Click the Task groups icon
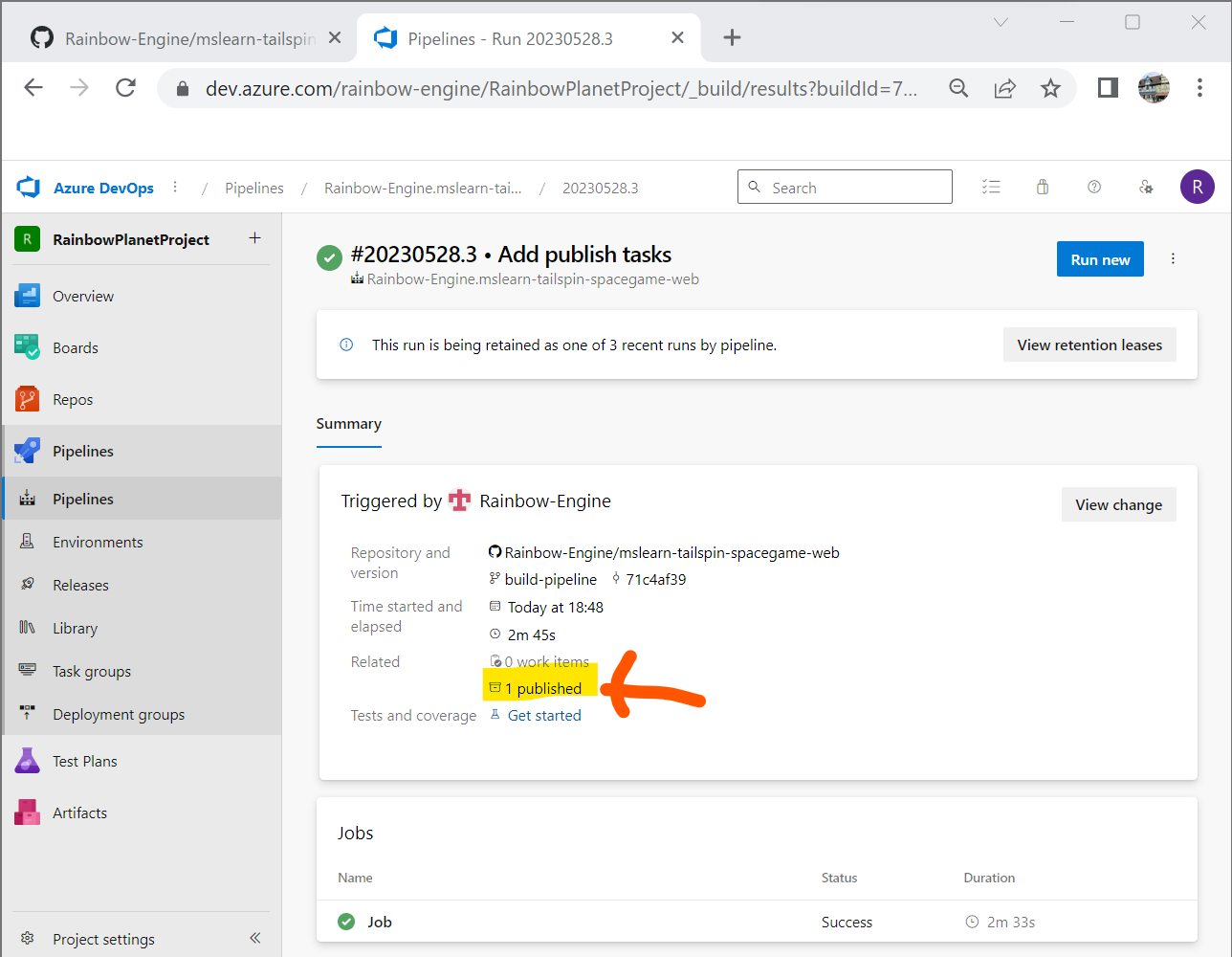Screen dimensions: 1232x957 coord(27,671)
